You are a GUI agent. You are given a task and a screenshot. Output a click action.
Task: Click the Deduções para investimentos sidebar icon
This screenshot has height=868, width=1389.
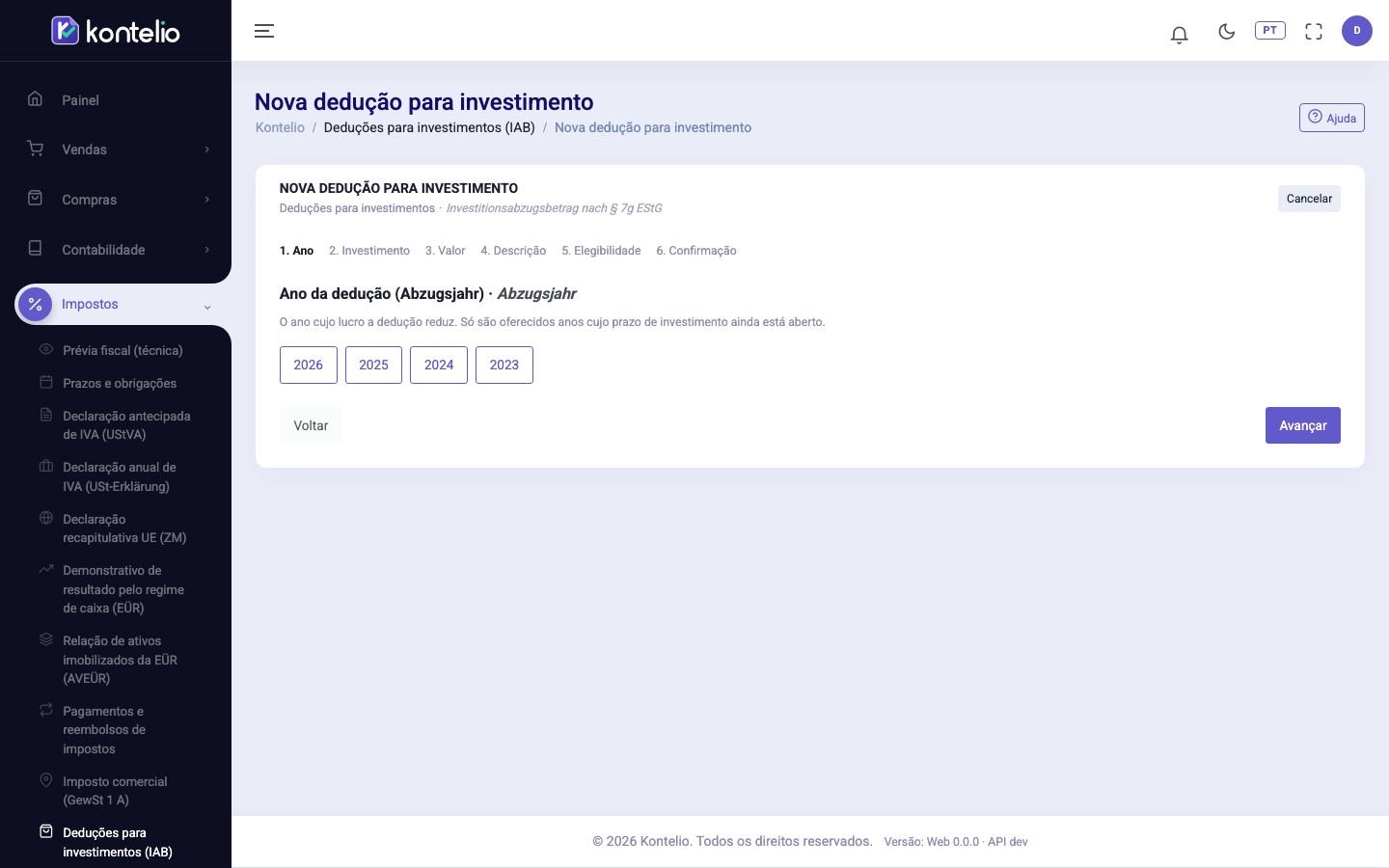(x=45, y=831)
